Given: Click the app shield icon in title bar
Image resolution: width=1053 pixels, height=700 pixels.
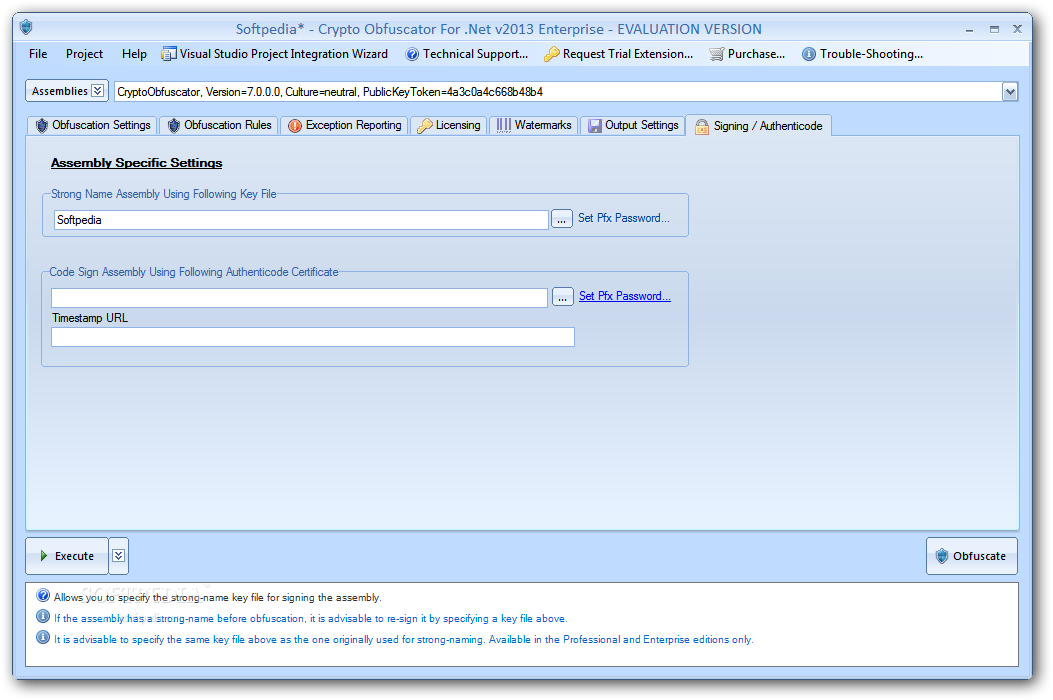Looking at the screenshot, I should (x=26, y=28).
